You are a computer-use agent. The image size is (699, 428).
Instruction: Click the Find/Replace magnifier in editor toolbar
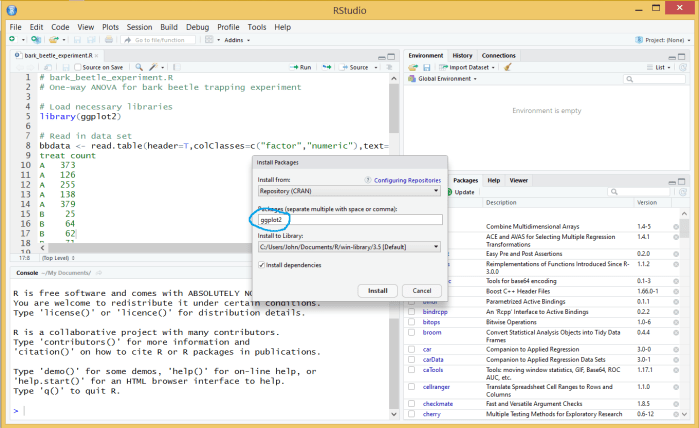point(139,67)
